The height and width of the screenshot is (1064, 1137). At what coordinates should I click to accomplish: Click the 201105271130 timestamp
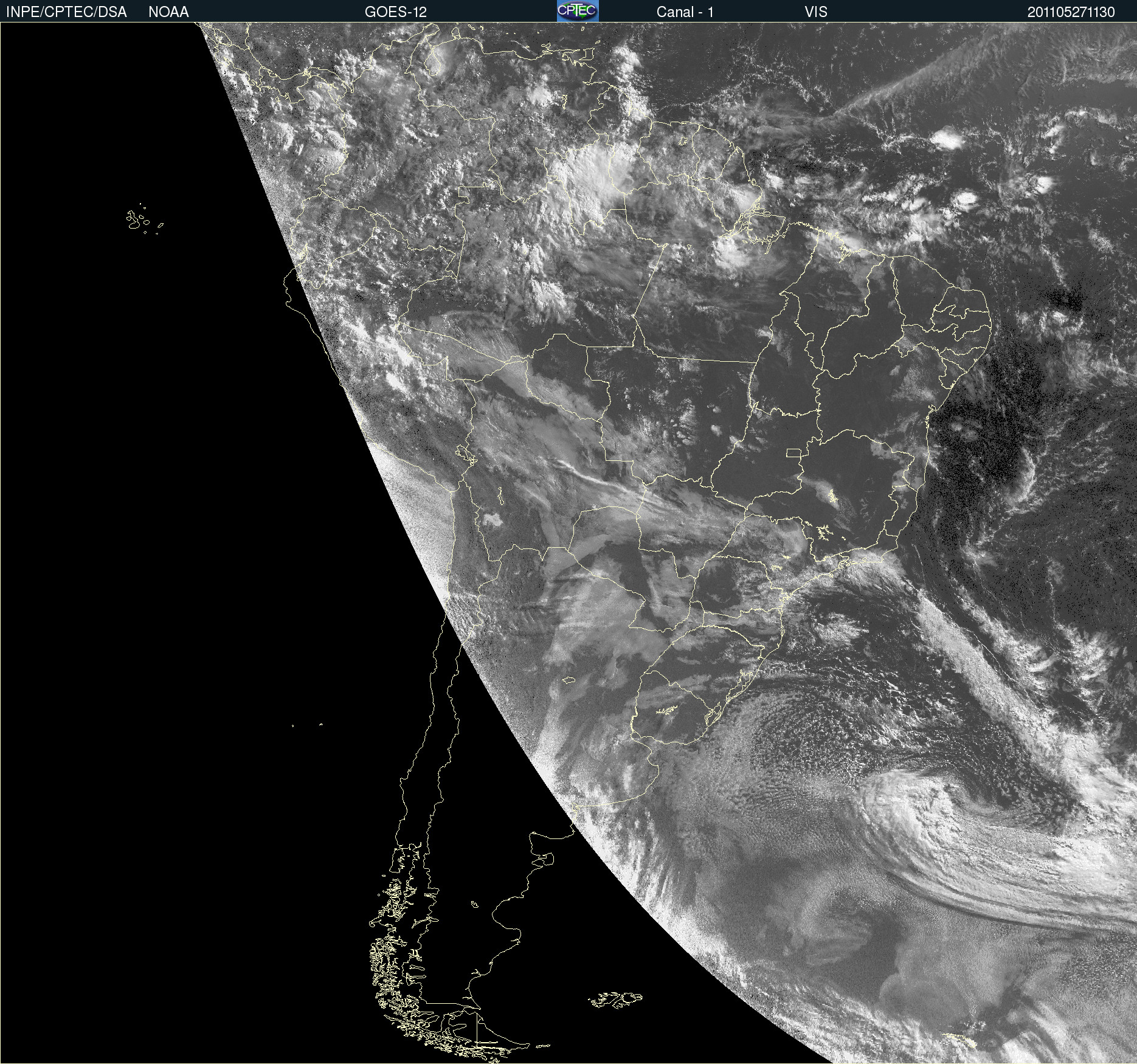[x=1071, y=12]
